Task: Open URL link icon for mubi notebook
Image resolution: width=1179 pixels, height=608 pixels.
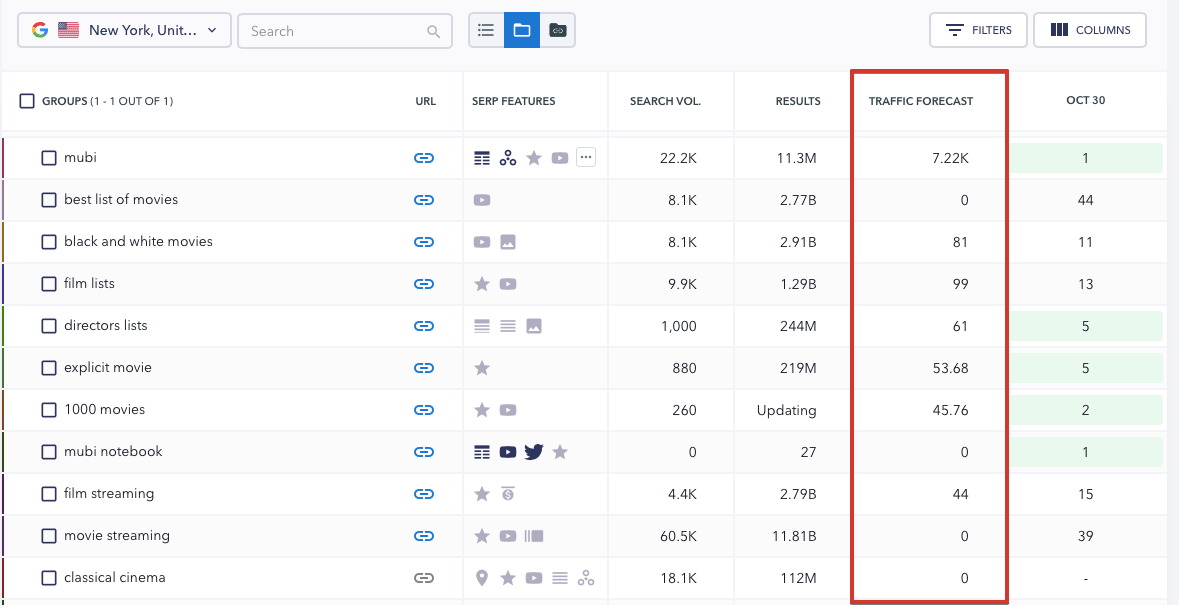Action: click(424, 452)
